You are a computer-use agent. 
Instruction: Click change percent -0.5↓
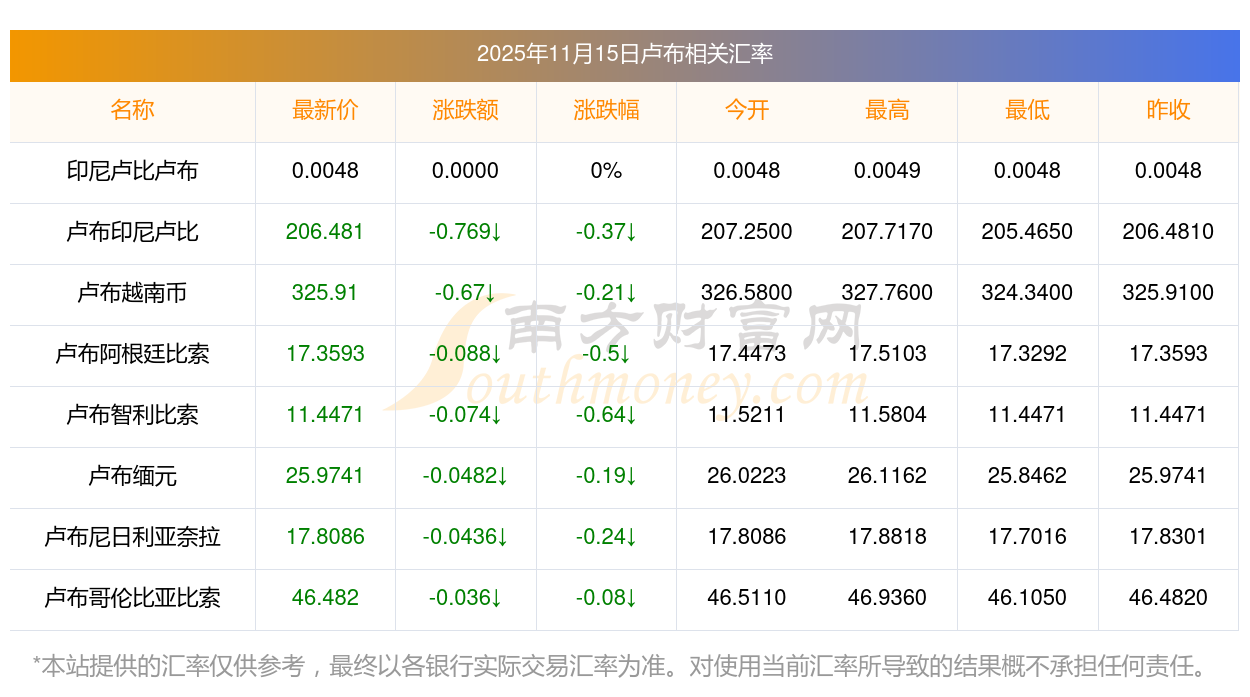(x=606, y=354)
